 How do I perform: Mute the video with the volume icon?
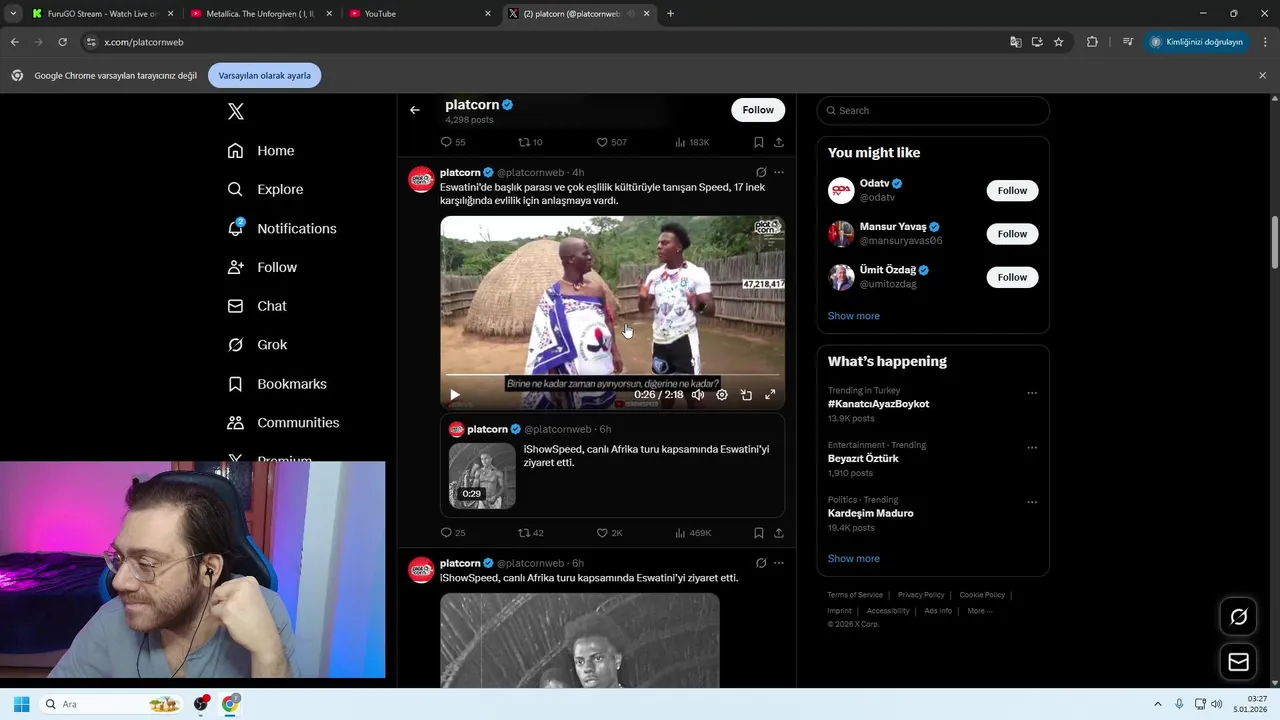698,395
